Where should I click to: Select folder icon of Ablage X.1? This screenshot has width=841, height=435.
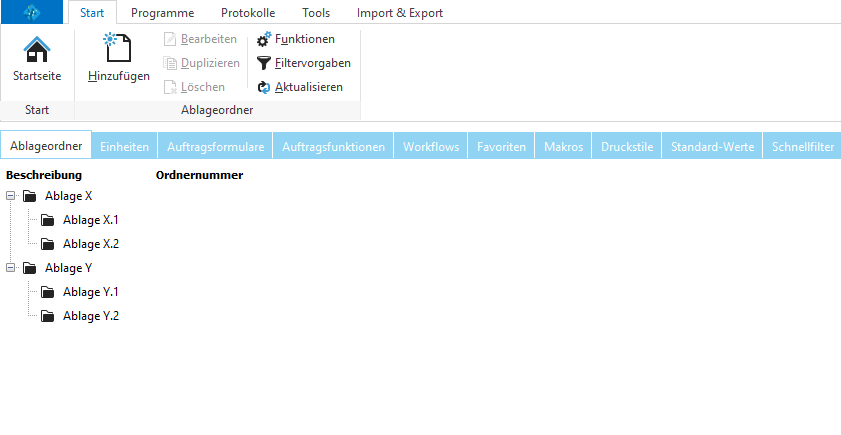click(47, 220)
